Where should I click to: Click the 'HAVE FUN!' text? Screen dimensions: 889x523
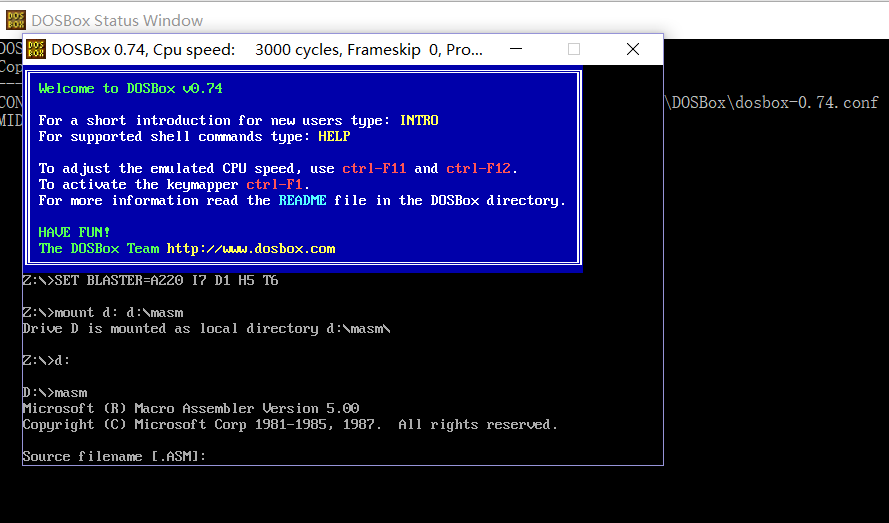[74, 232]
